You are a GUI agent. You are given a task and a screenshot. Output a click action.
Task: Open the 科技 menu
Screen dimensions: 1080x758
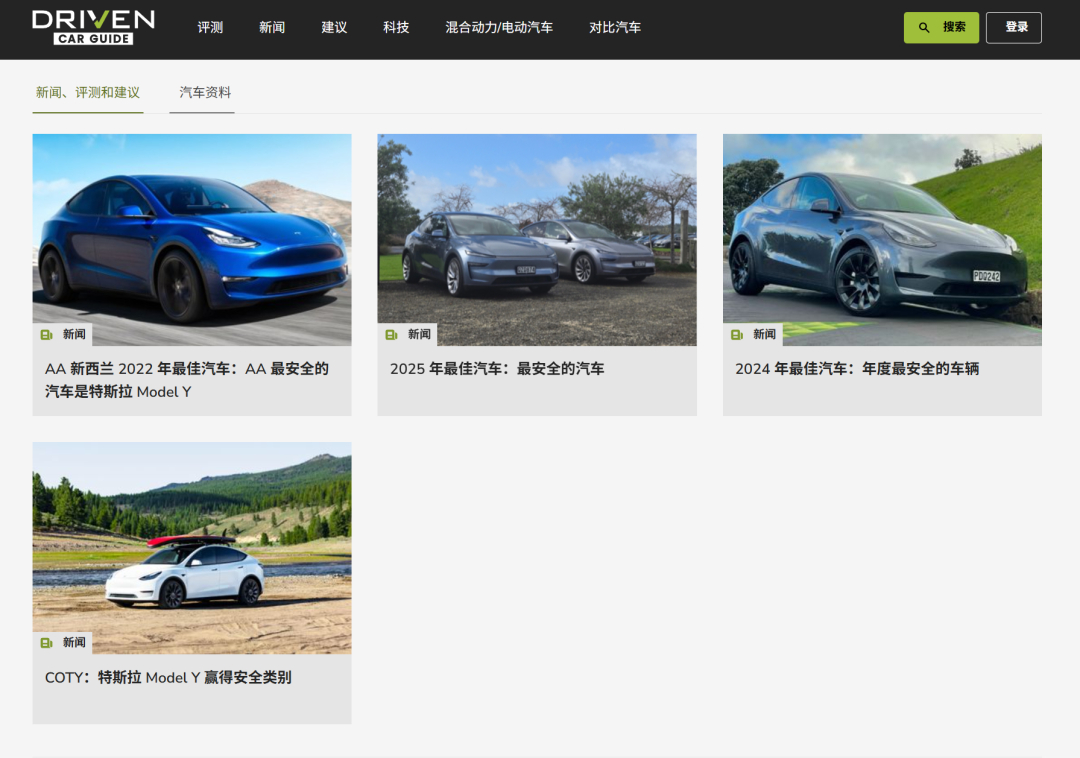(396, 28)
